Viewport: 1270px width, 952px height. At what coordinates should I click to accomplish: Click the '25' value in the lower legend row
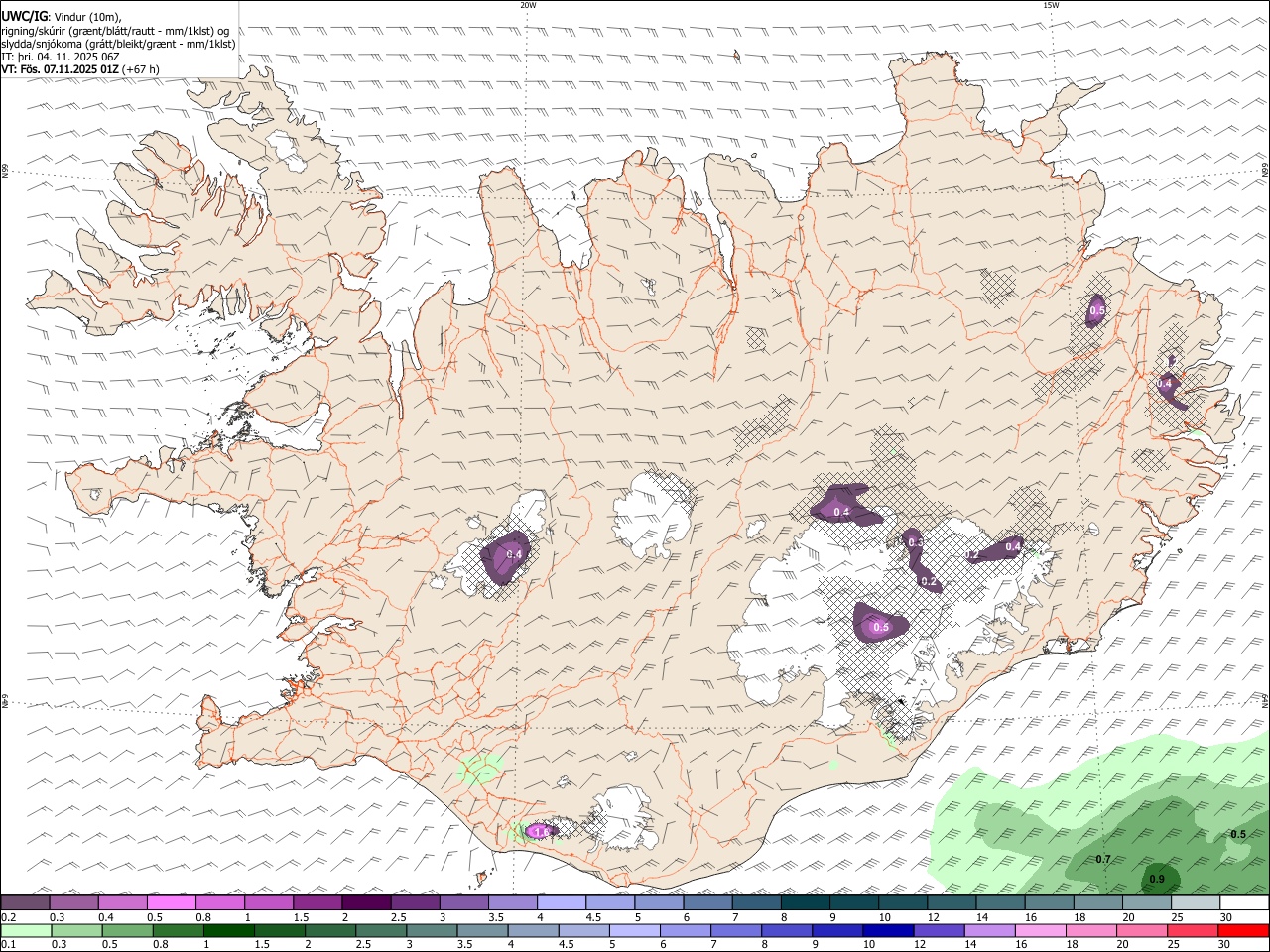1174,945
